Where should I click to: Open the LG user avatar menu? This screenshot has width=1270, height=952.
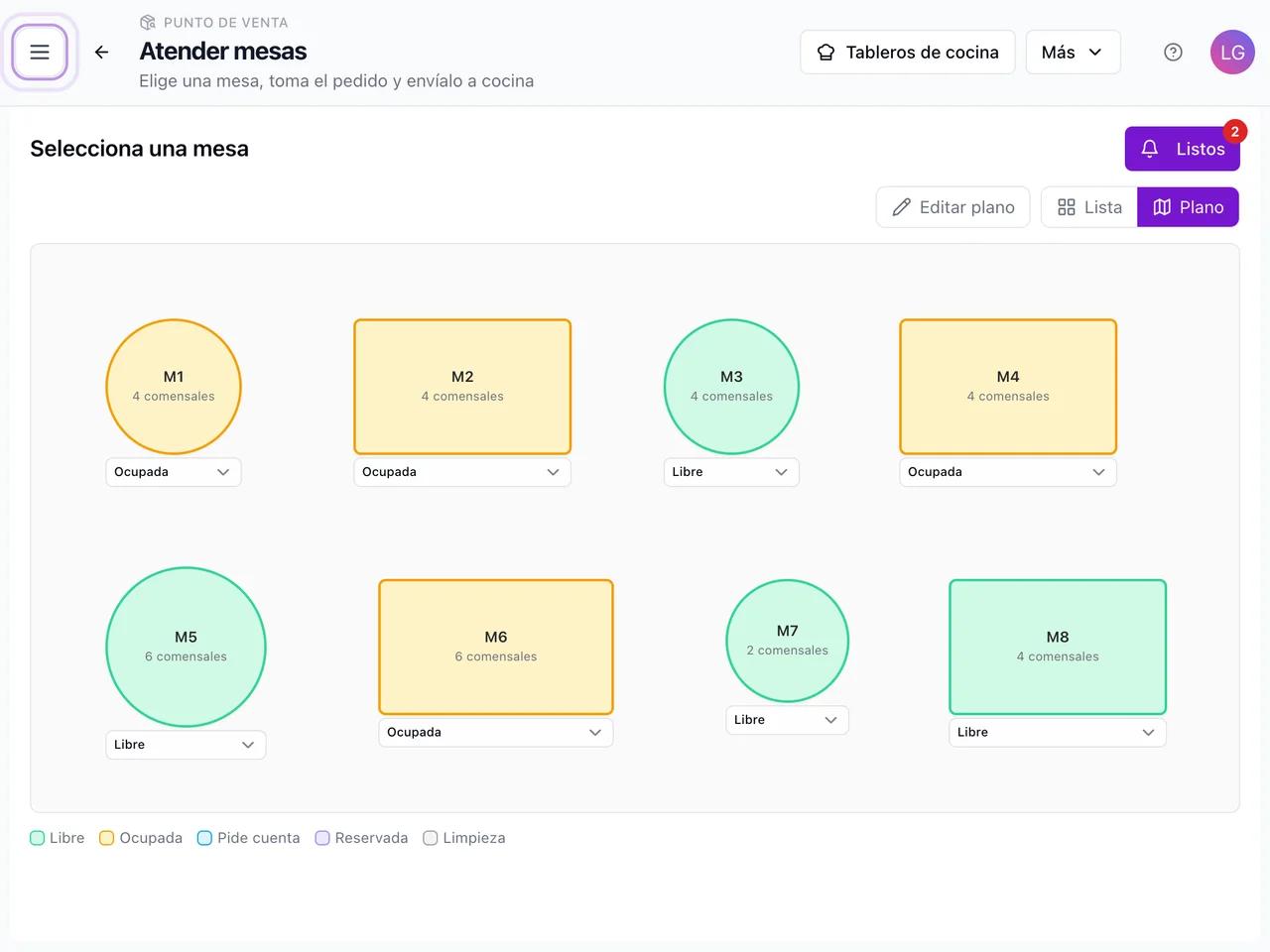click(1232, 53)
